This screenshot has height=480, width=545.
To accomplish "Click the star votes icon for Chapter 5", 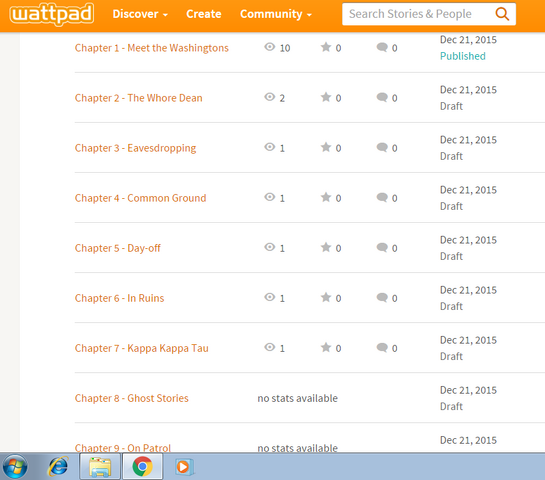I will (326, 247).
